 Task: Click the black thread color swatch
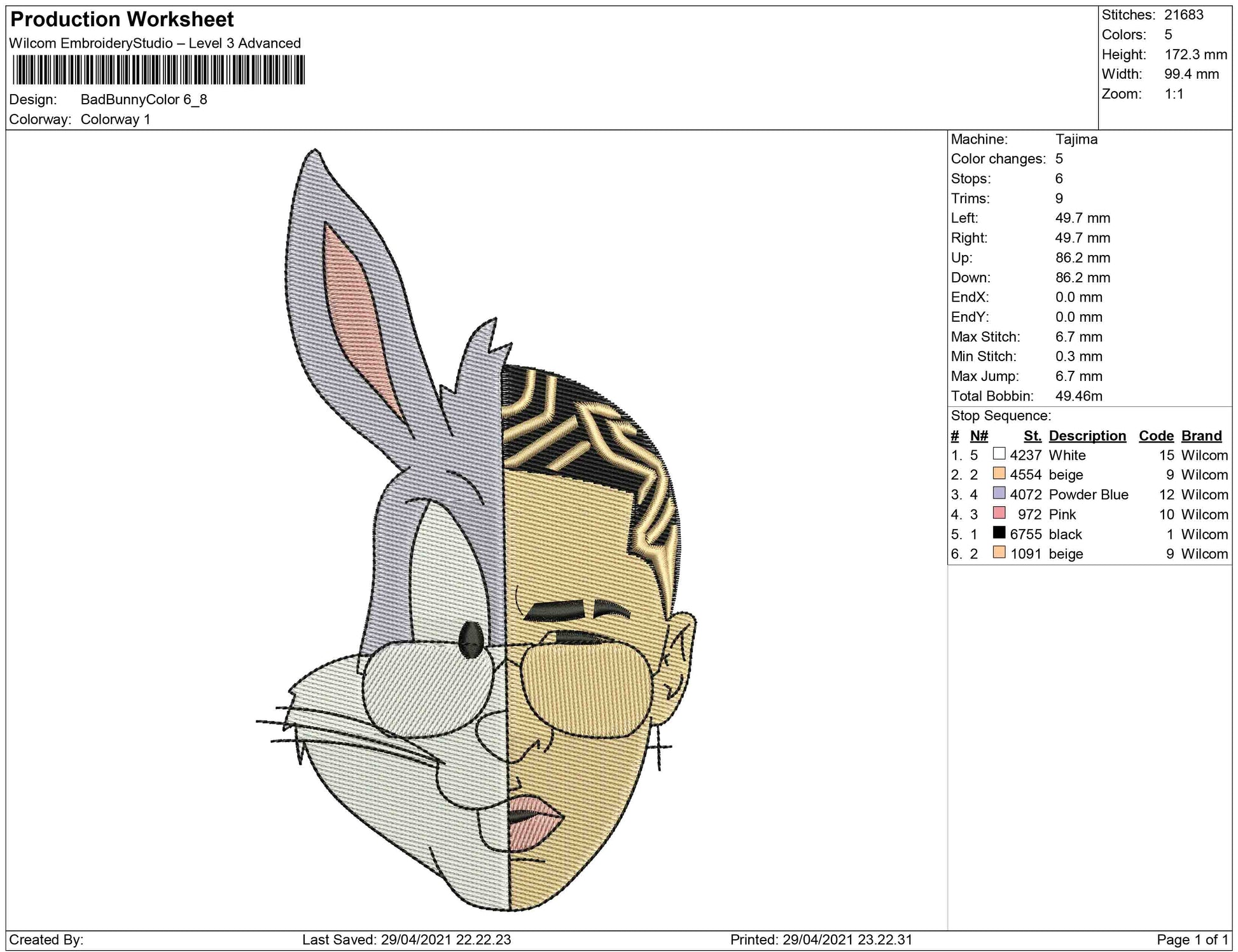pos(999,533)
